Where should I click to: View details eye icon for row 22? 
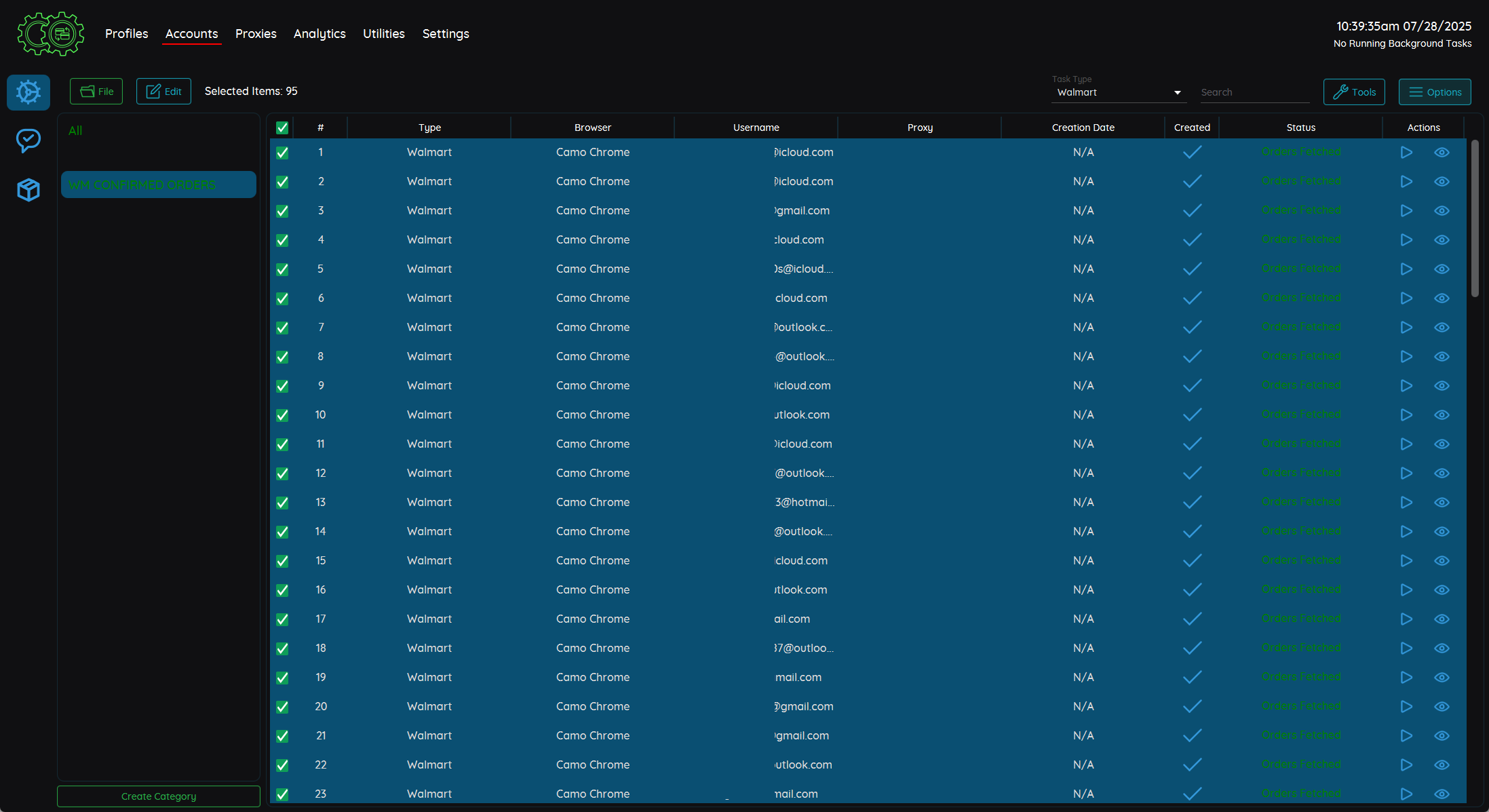click(x=1442, y=765)
